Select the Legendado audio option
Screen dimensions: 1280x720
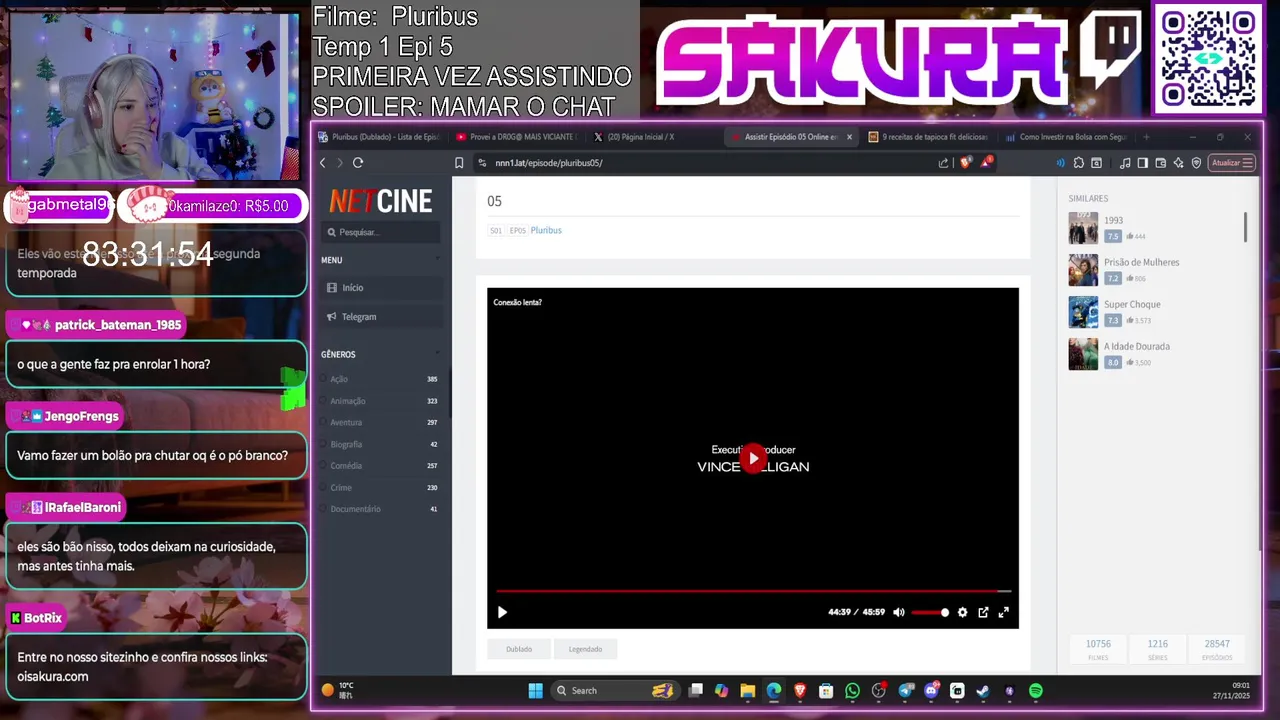585,649
